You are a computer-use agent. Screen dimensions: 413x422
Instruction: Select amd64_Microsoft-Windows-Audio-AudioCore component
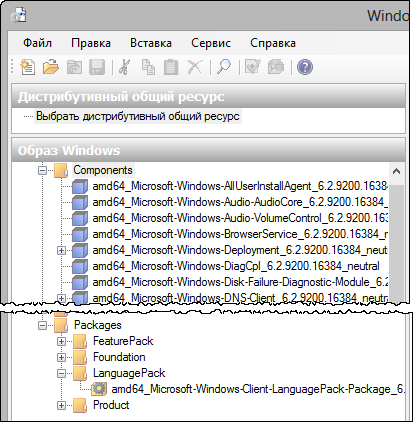tap(240, 202)
